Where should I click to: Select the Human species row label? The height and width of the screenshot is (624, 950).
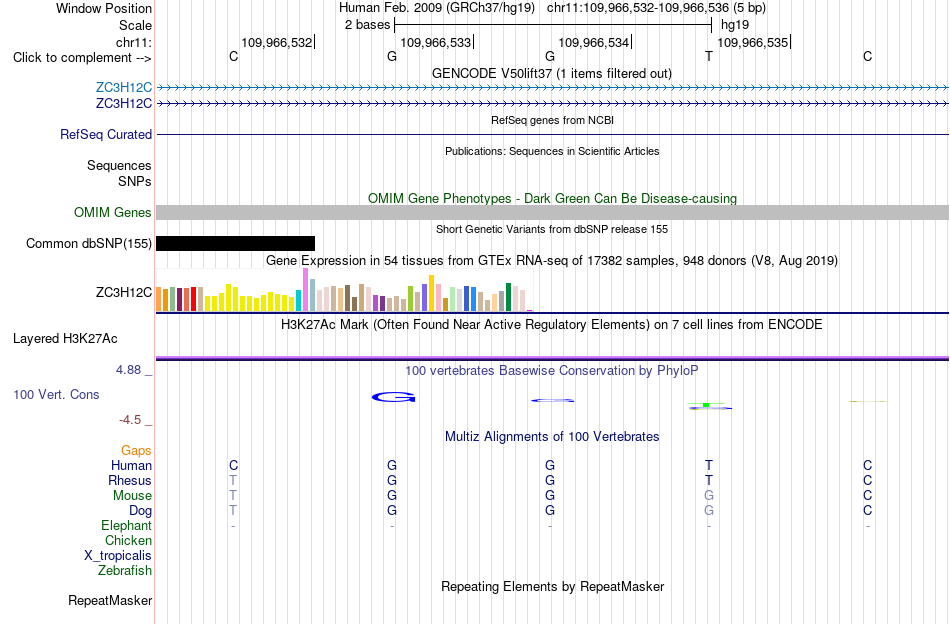tap(131, 465)
